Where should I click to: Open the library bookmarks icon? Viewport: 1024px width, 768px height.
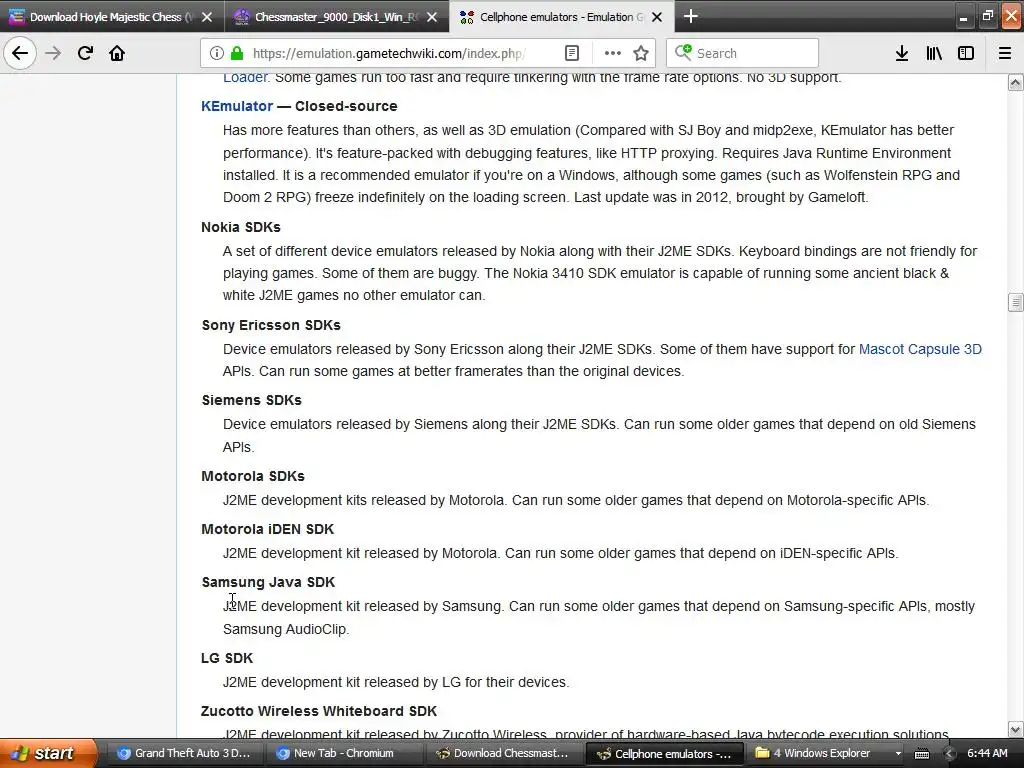pos(934,53)
